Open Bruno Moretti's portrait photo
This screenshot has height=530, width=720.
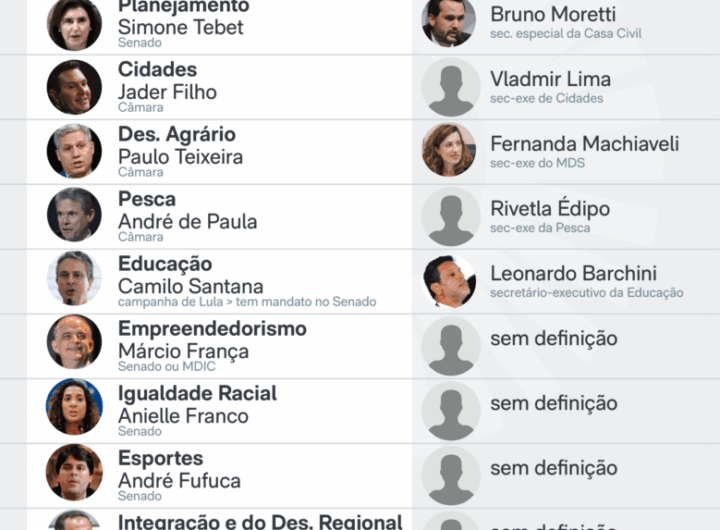[450, 23]
